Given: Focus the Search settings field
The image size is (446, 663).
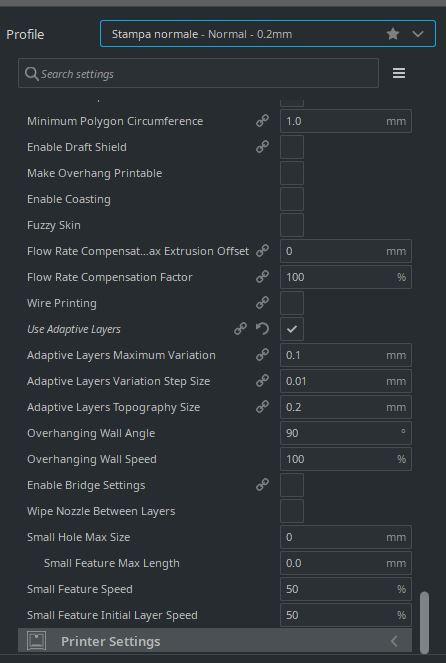Looking at the screenshot, I should coord(198,74).
